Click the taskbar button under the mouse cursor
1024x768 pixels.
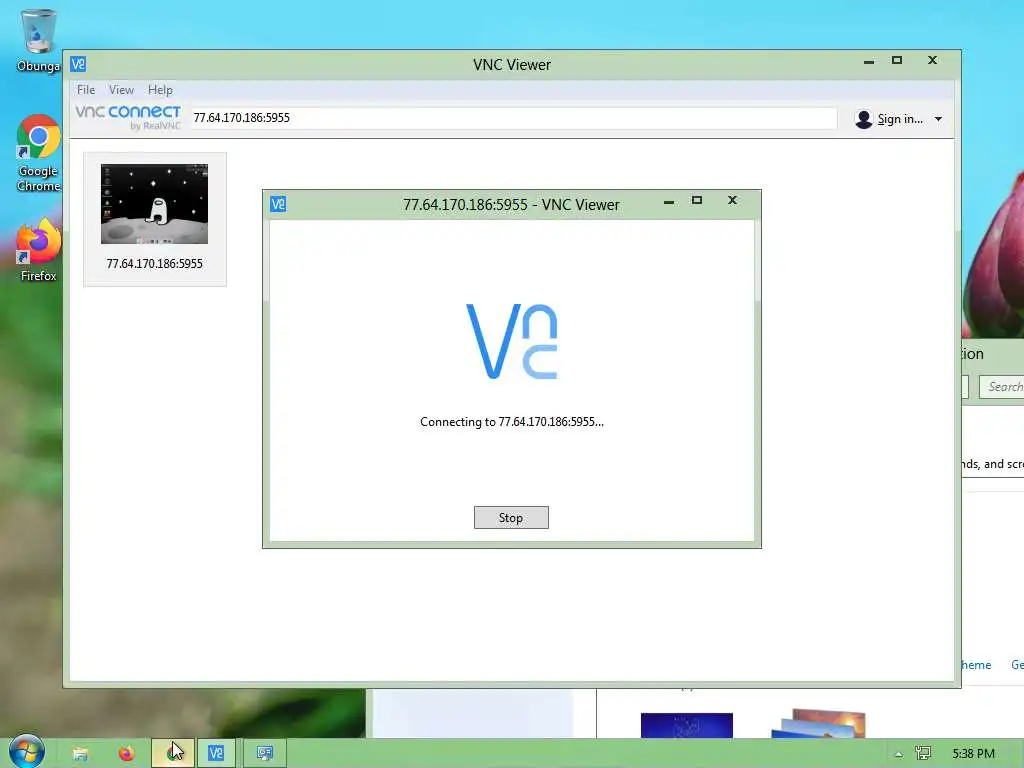[173, 754]
